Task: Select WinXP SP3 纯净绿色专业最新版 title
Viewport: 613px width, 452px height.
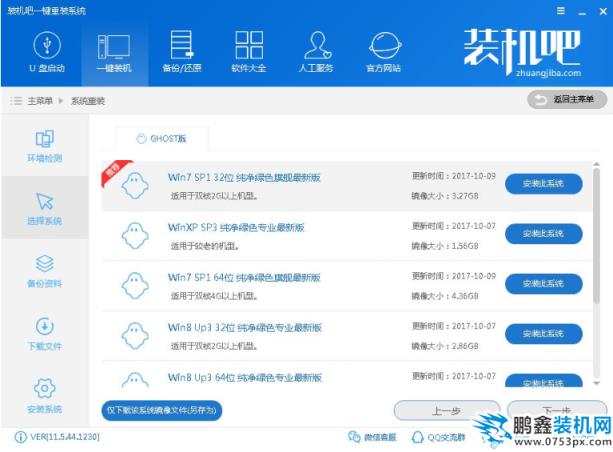Action: coord(236,228)
